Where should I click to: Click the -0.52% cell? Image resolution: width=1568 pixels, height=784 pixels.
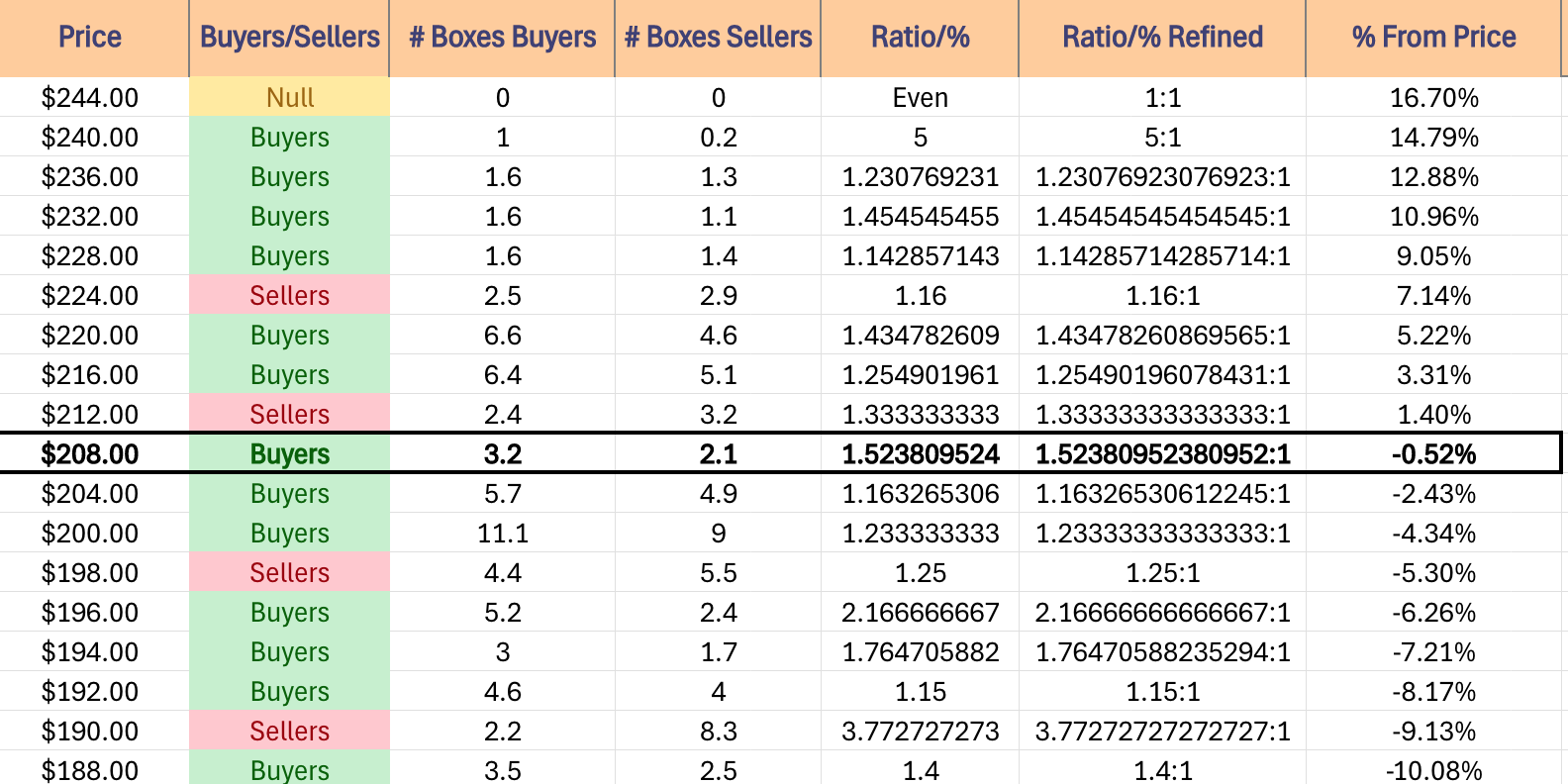click(1433, 453)
